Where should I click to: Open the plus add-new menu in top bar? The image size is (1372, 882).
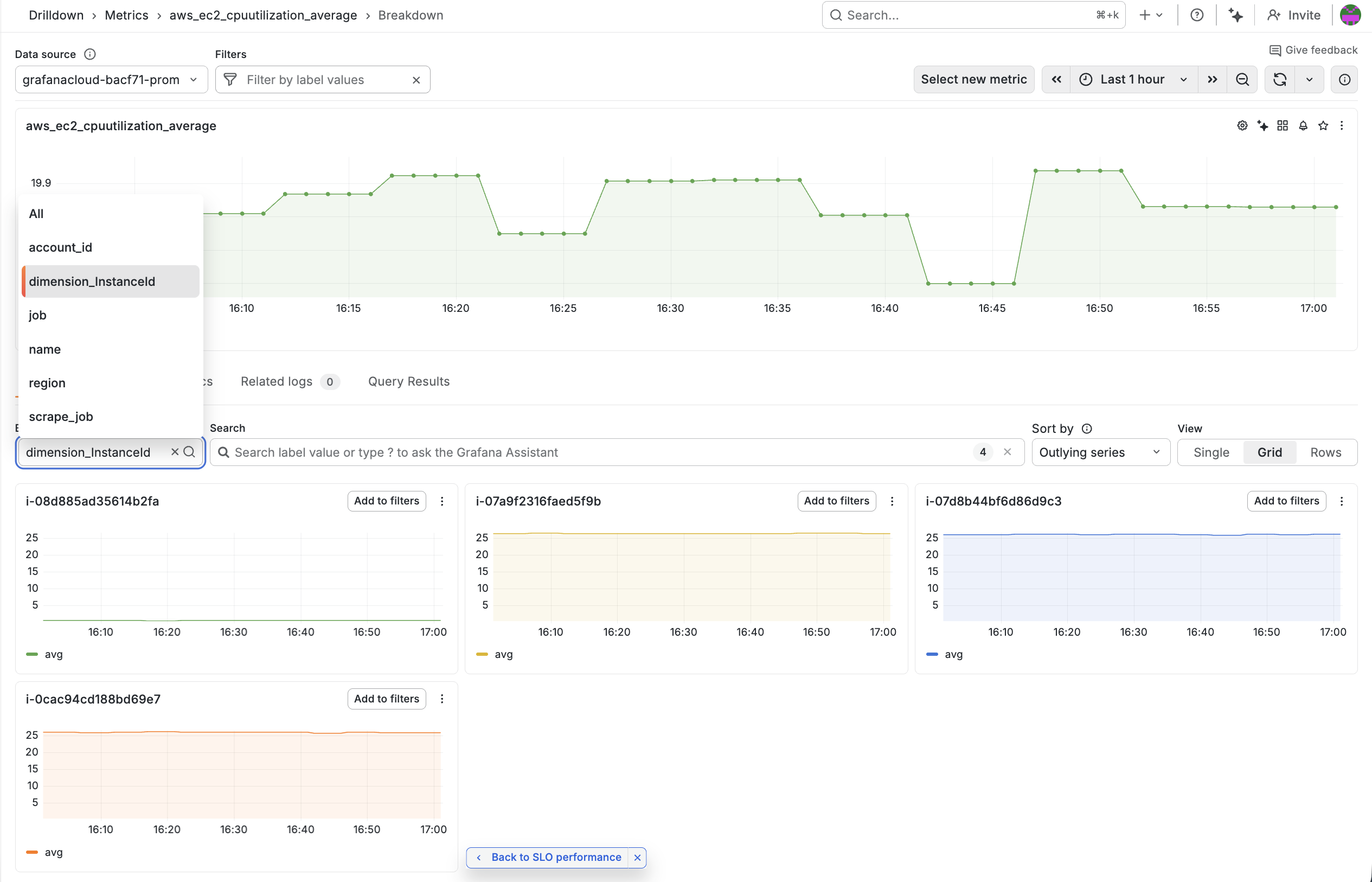tap(1150, 16)
